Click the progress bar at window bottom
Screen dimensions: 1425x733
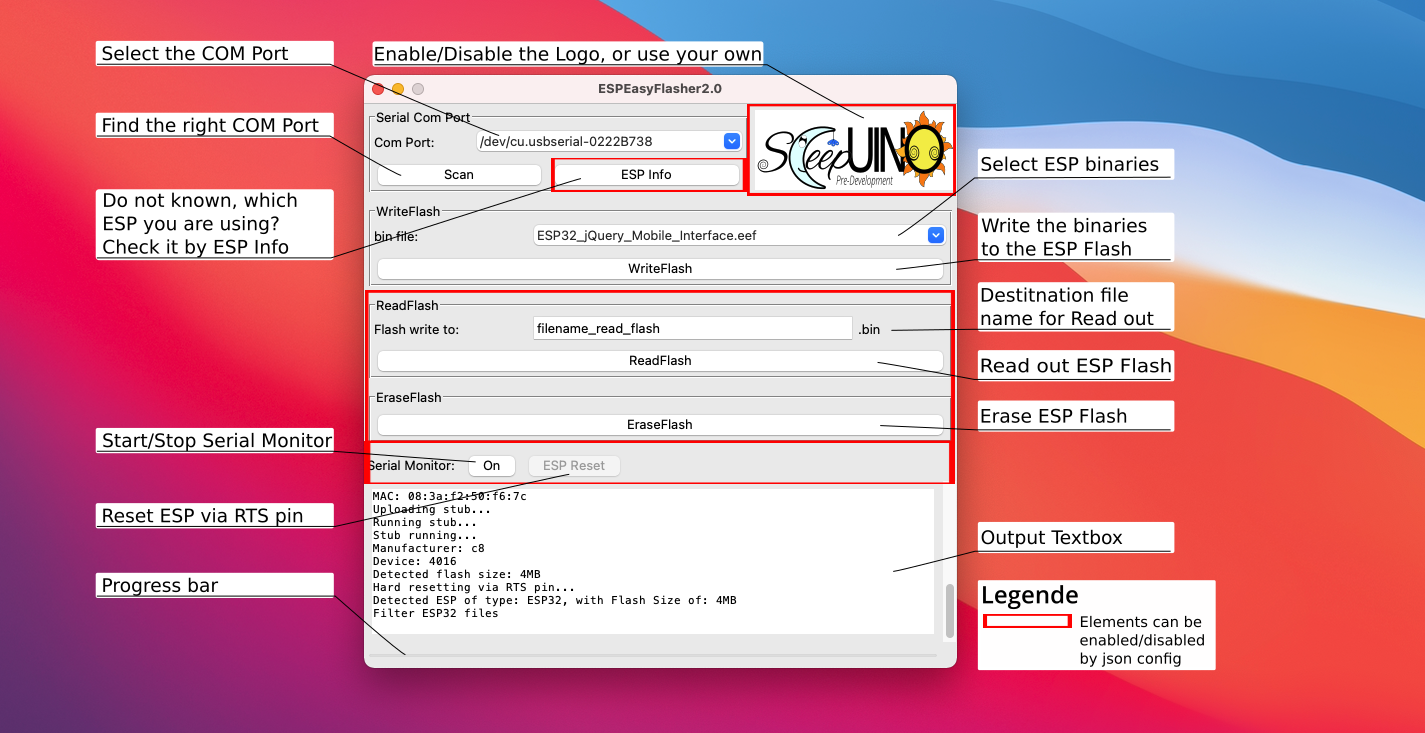(652, 656)
